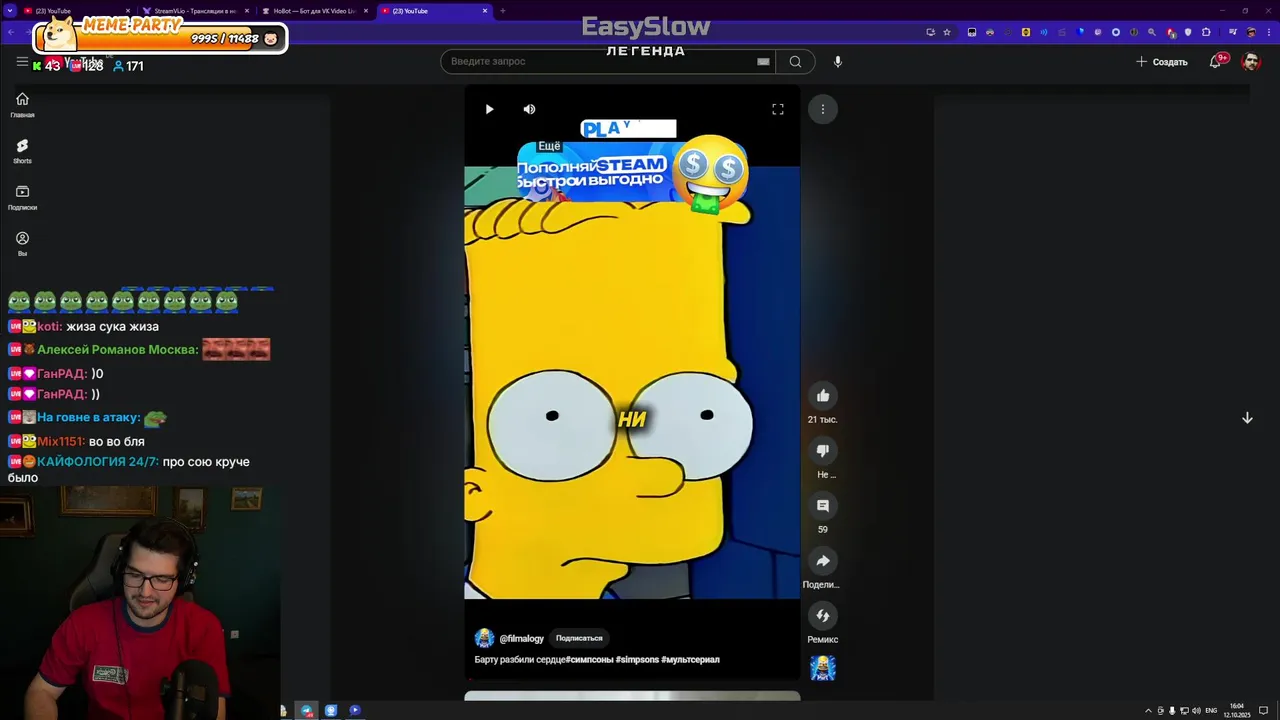Open the sound source thumbnail below Ремикс

(823, 668)
